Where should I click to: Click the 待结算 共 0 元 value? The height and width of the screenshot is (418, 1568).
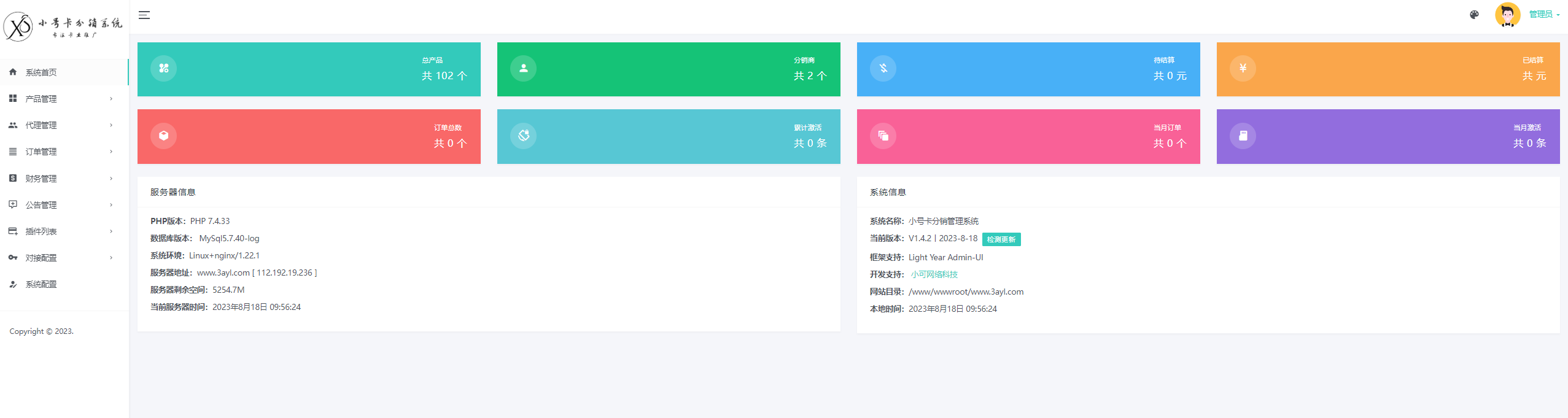click(x=1170, y=76)
